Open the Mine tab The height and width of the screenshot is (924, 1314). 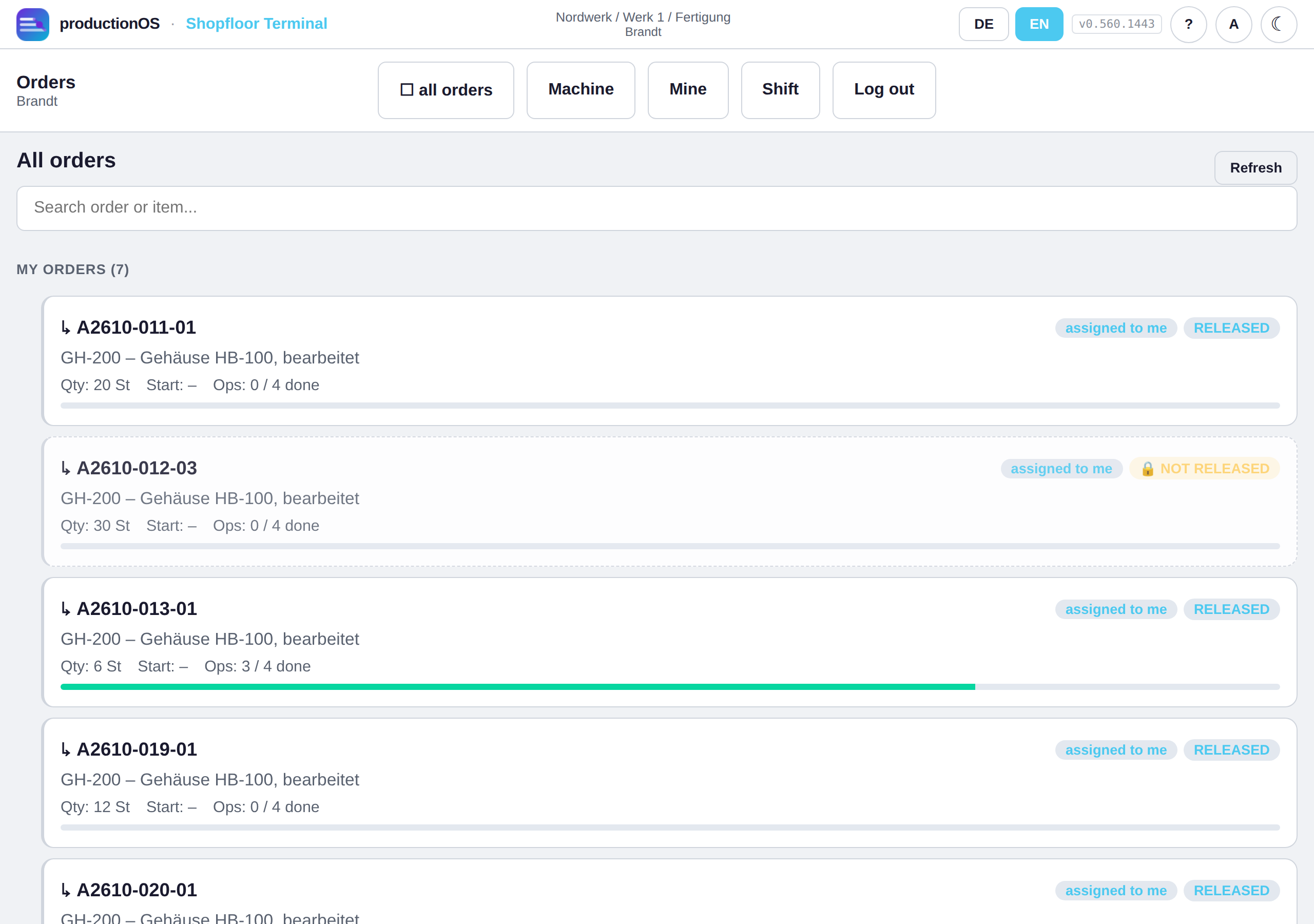(x=687, y=90)
